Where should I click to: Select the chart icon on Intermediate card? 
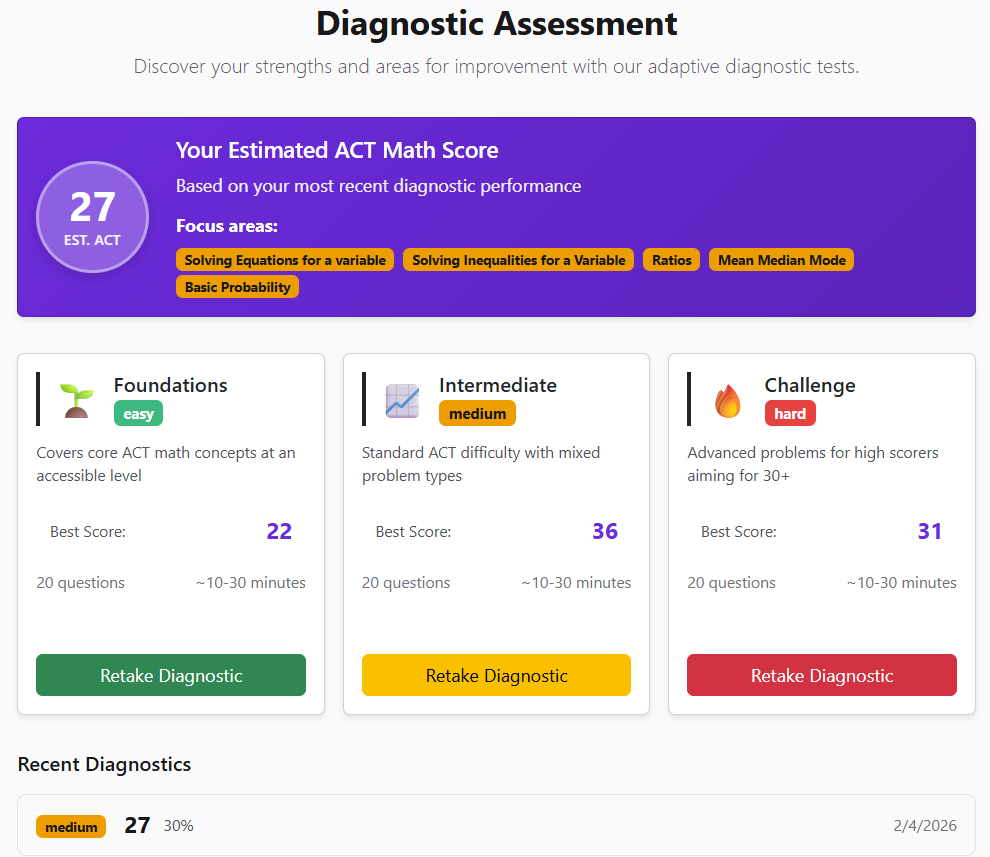coord(401,399)
